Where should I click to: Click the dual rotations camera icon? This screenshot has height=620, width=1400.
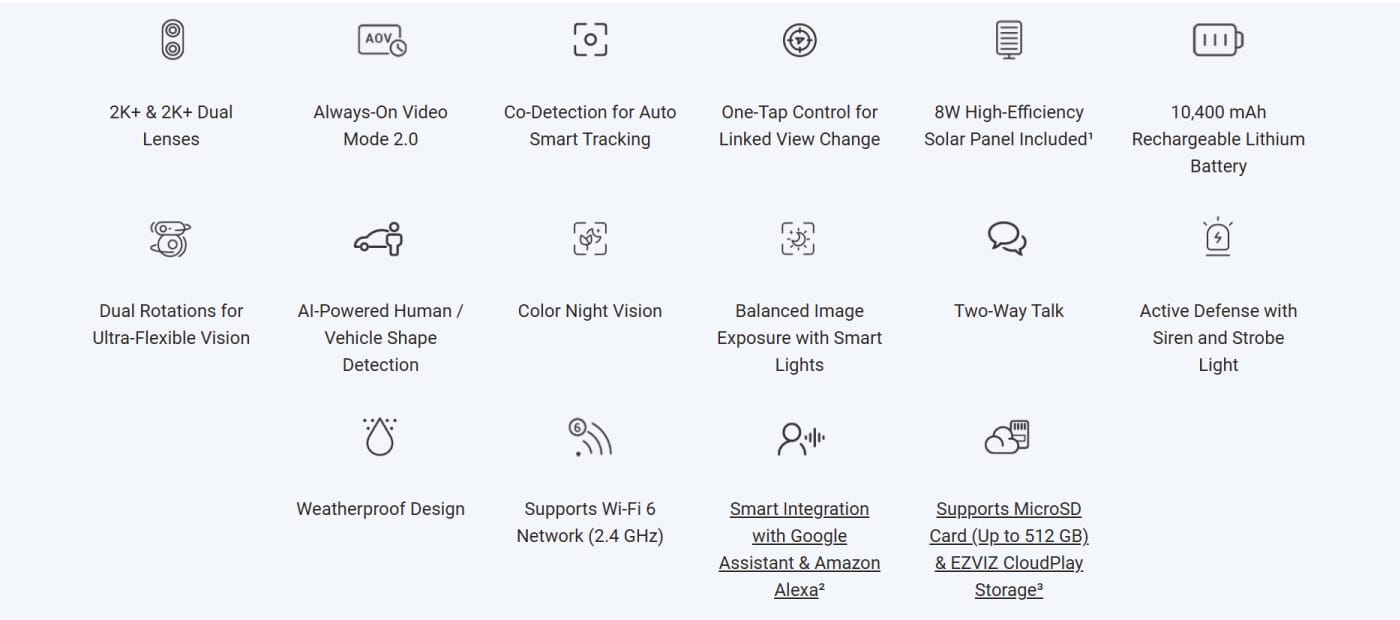coord(171,239)
